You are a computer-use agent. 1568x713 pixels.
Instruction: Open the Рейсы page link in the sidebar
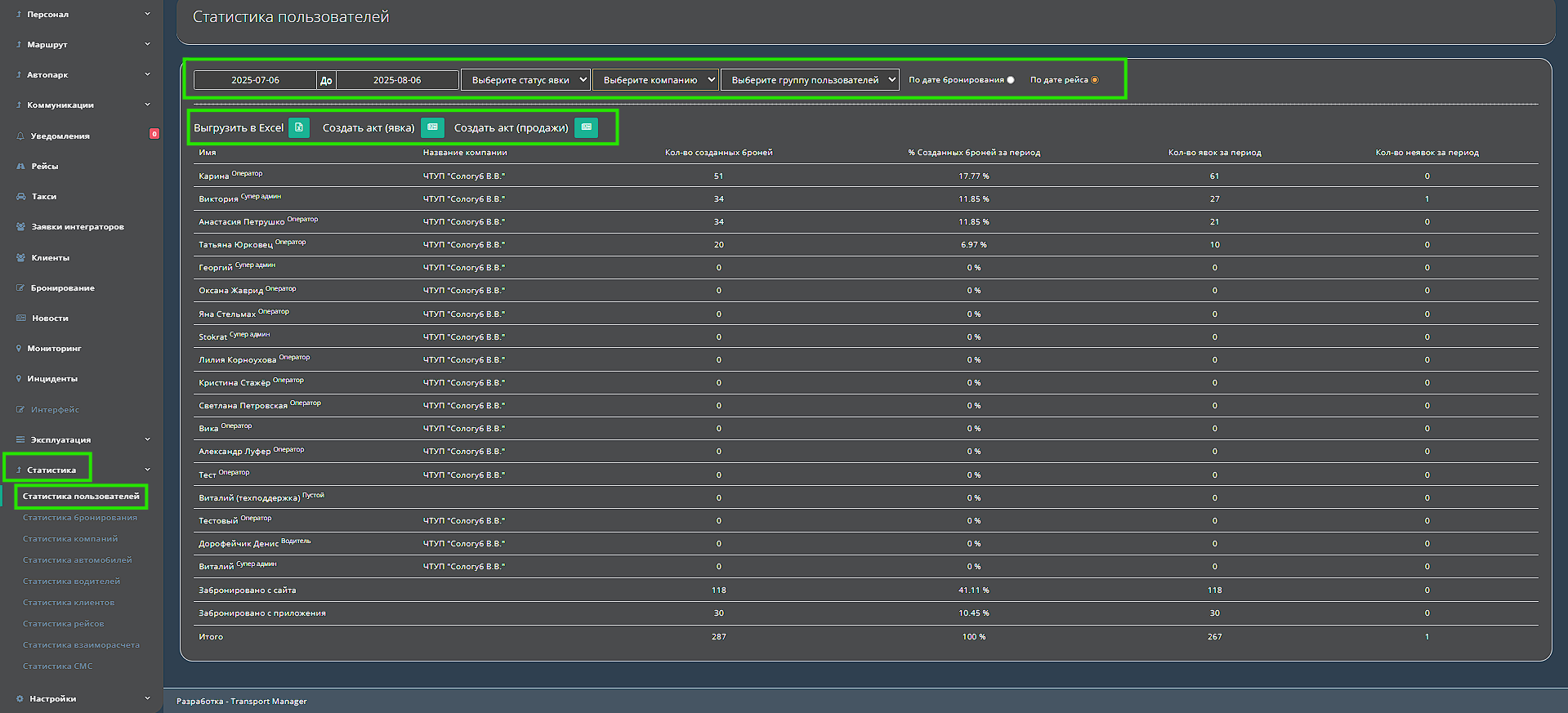click(44, 167)
